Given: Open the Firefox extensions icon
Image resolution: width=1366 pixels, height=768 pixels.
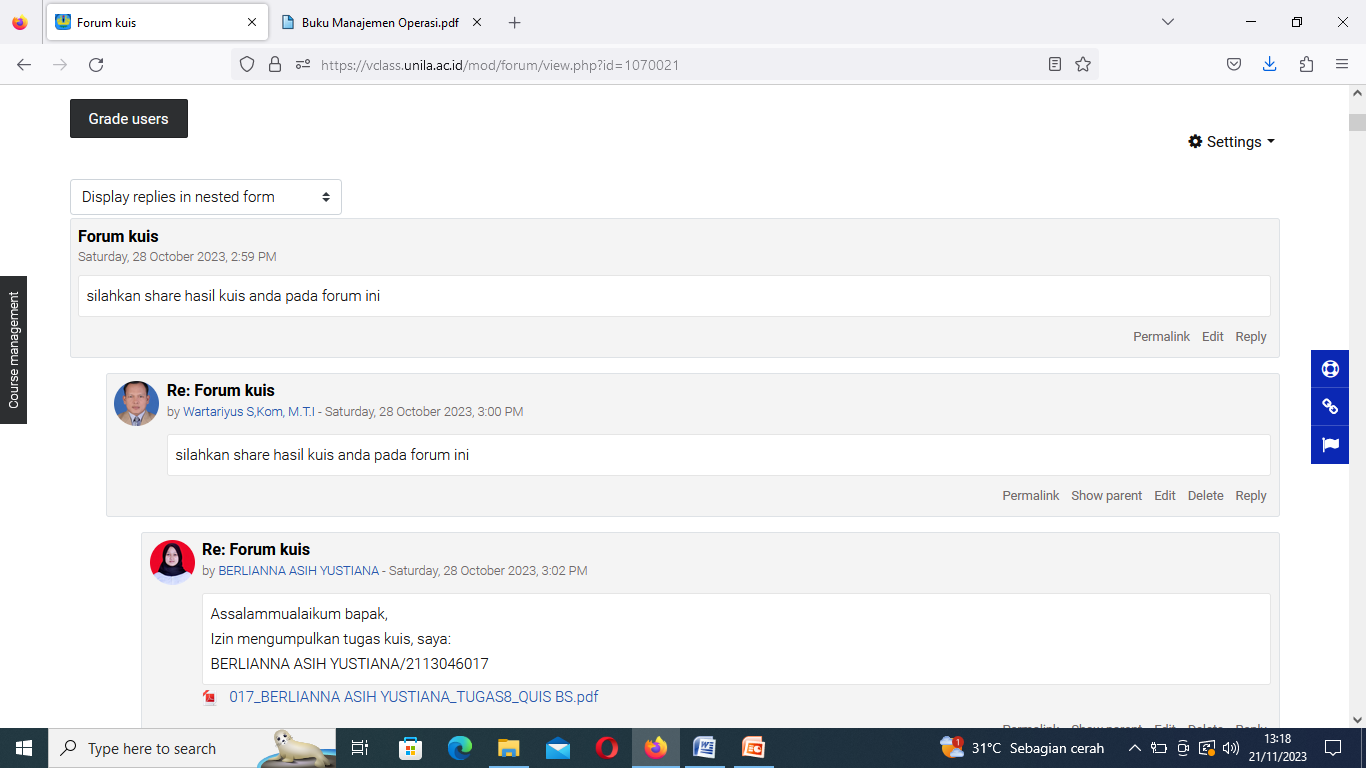Looking at the screenshot, I should [1306, 65].
